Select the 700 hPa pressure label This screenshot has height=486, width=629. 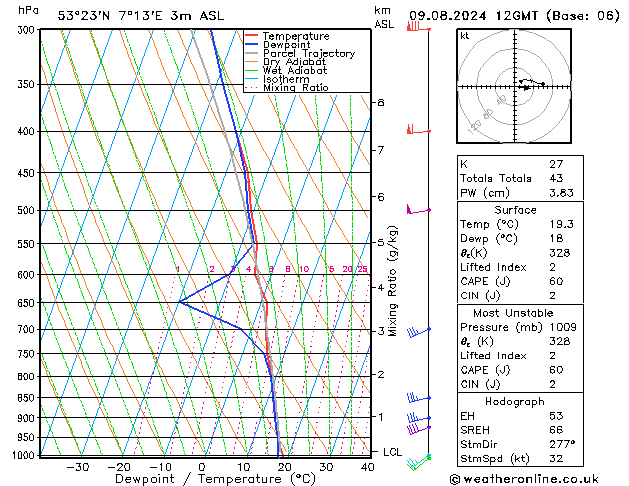click(x=28, y=329)
